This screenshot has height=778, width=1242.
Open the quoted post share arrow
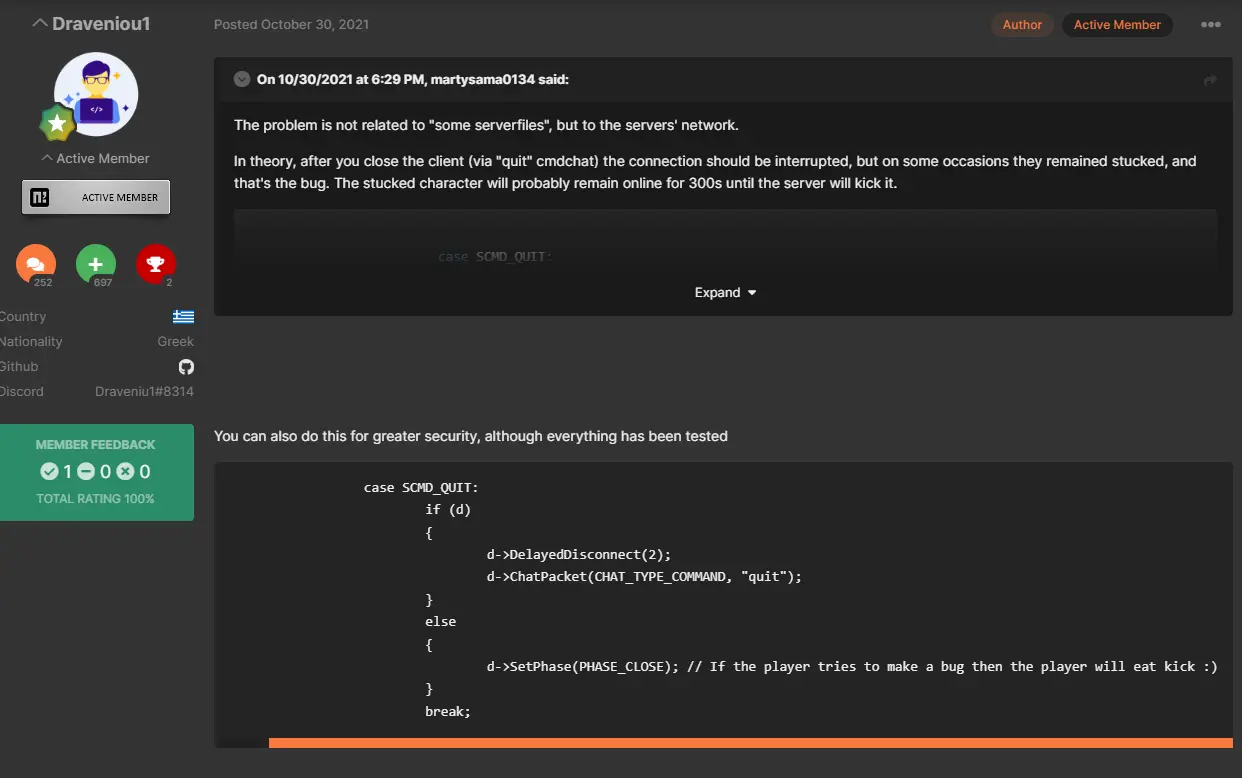[x=1210, y=80]
